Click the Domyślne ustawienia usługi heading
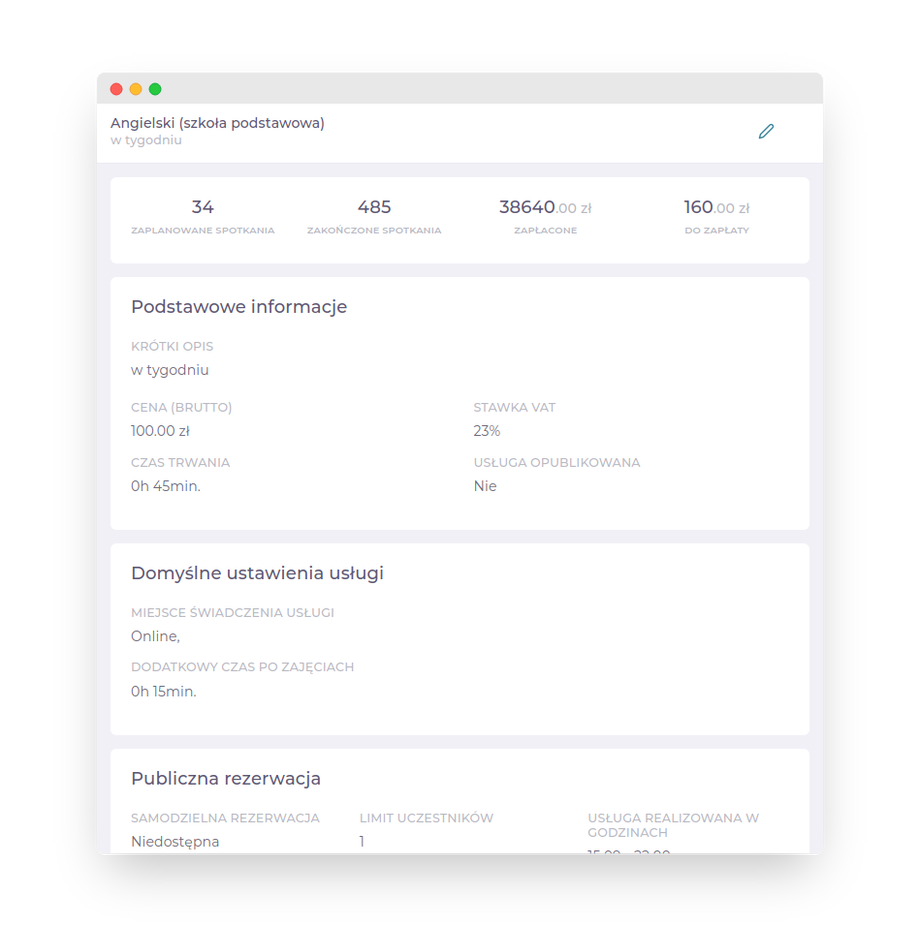 [257, 573]
